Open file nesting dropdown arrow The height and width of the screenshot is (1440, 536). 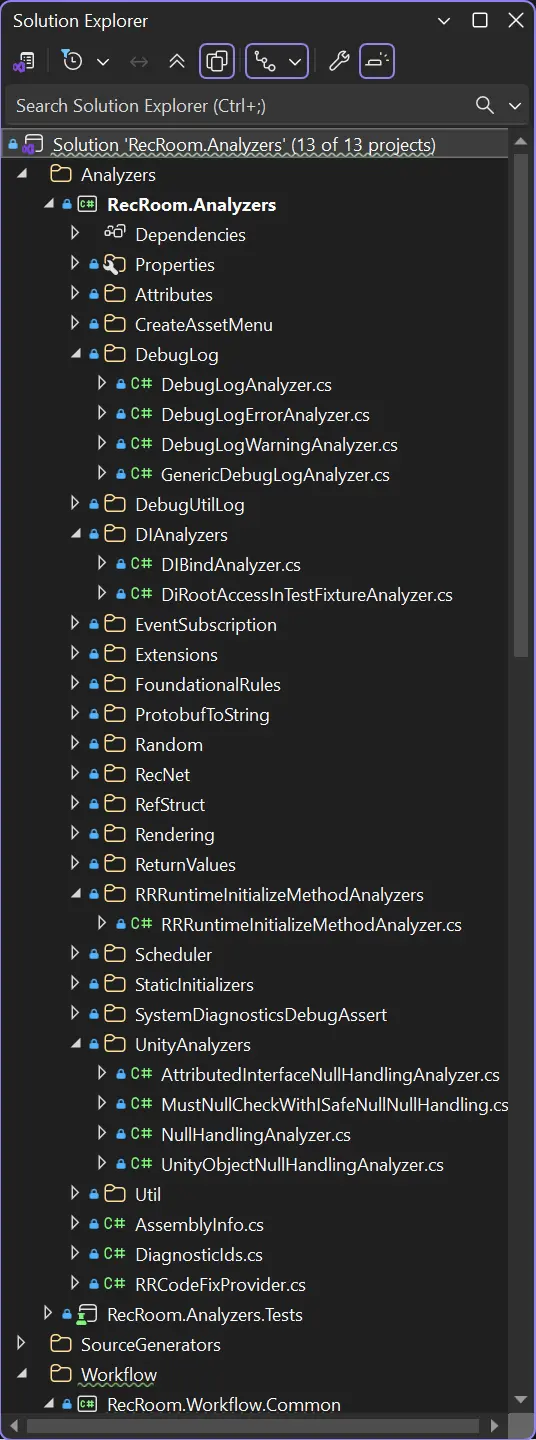[295, 62]
